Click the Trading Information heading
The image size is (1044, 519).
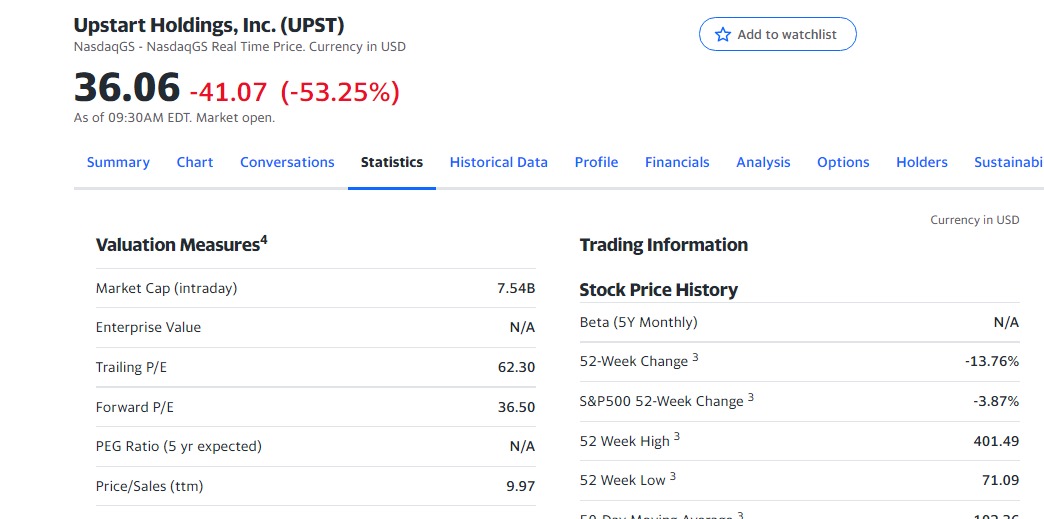click(x=664, y=245)
